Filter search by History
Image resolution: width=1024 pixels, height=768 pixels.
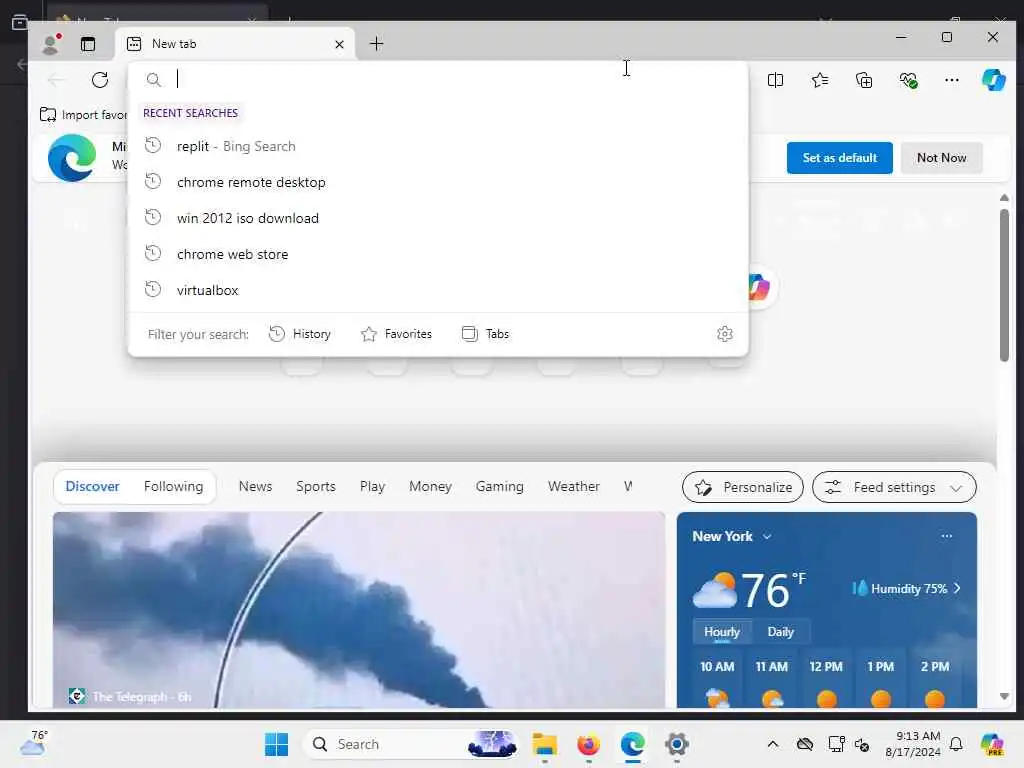300,334
